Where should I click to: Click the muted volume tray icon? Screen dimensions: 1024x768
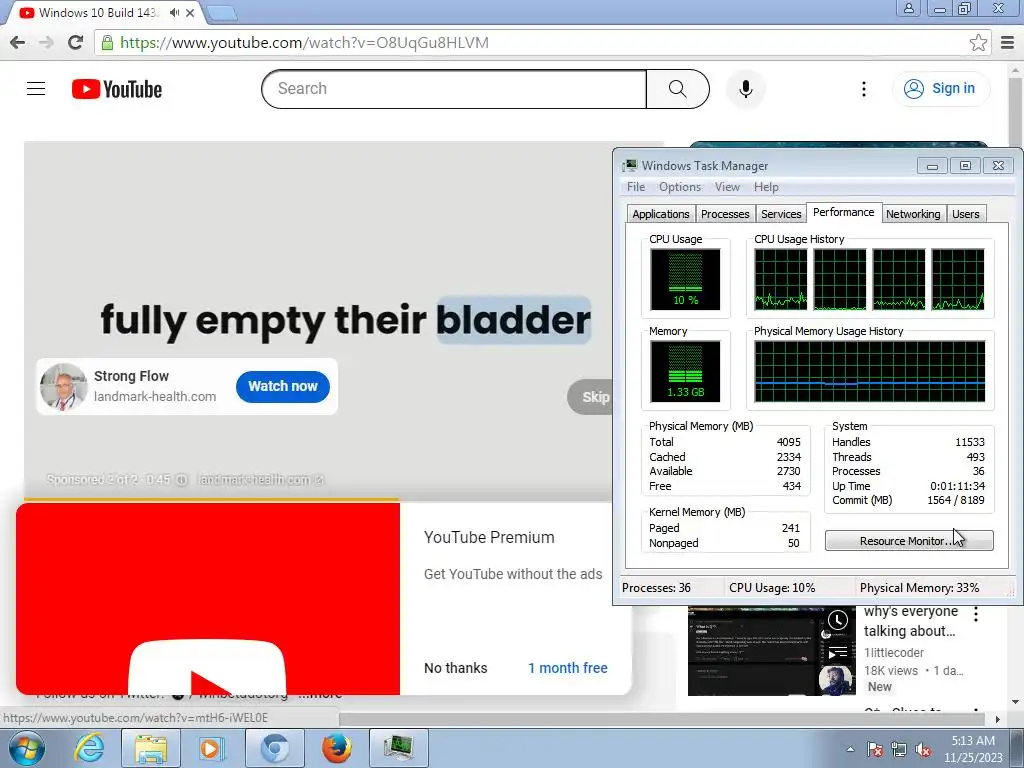[923, 749]
